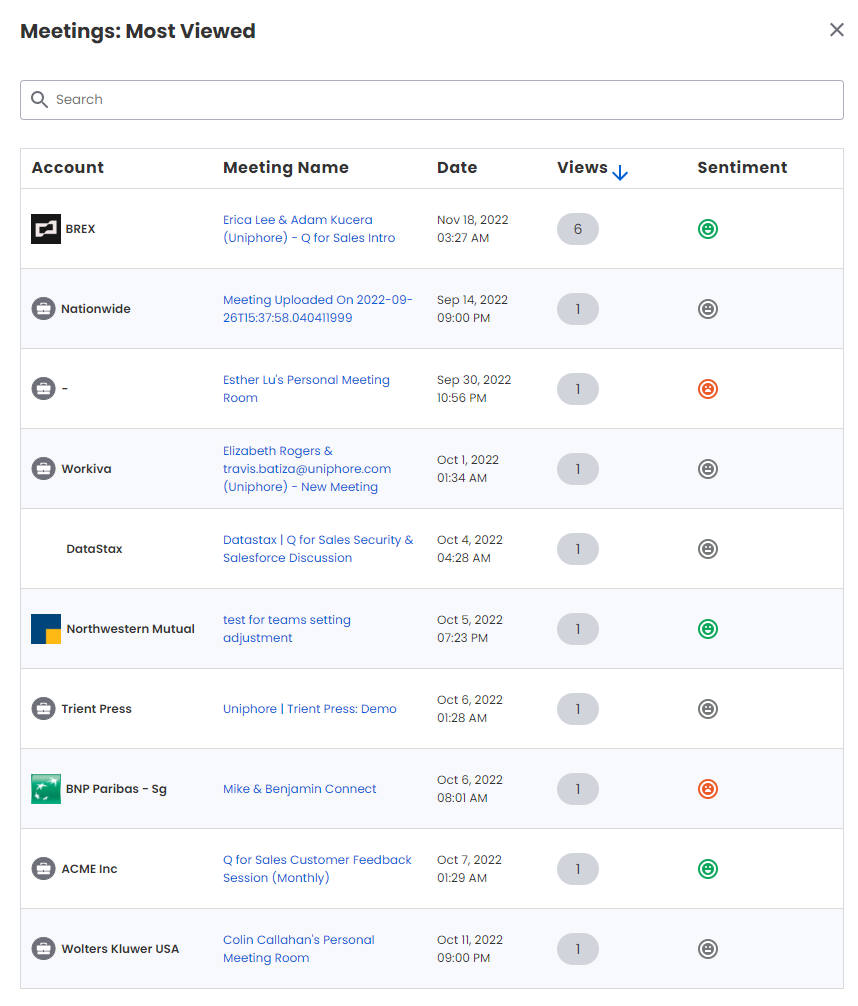Click red sad sentiment icon for Esther Lu's meeting
Screen dimensions: 858x1006
[x=708, y=389]
